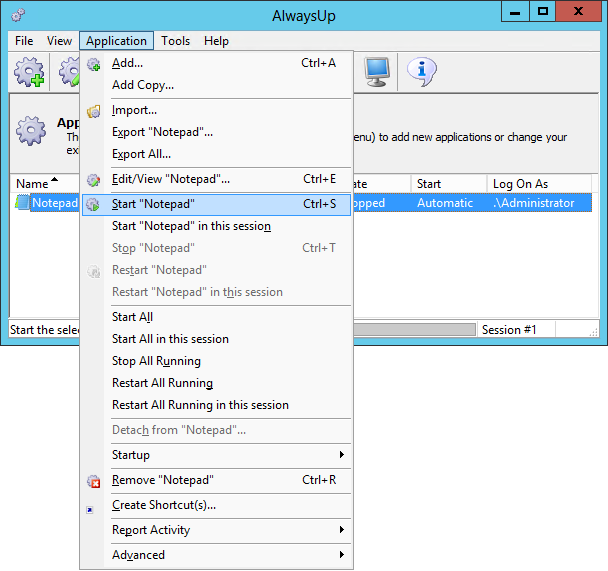Select Export All... menu entry
The image size is (608, 571).
point(216,154)
